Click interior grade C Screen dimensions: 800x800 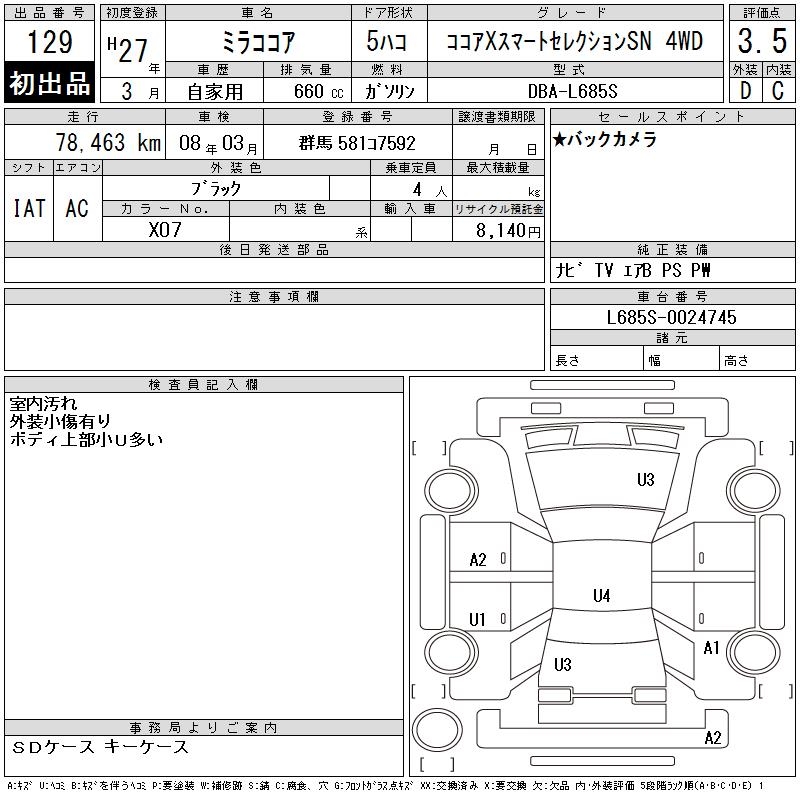778,91
